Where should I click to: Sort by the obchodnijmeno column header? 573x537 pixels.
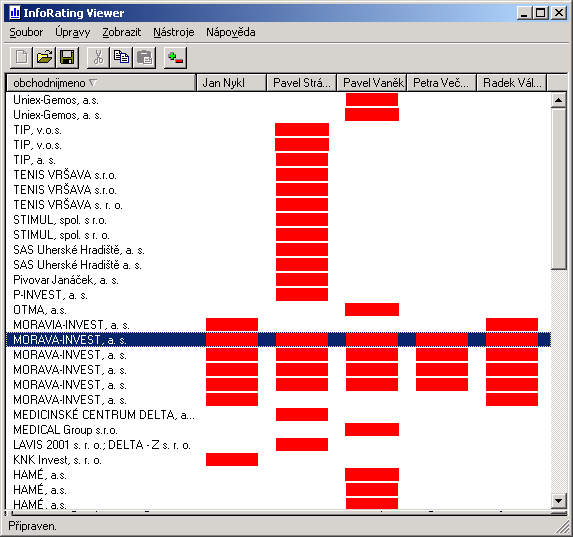pyautogui.click(x=101, y=83)
